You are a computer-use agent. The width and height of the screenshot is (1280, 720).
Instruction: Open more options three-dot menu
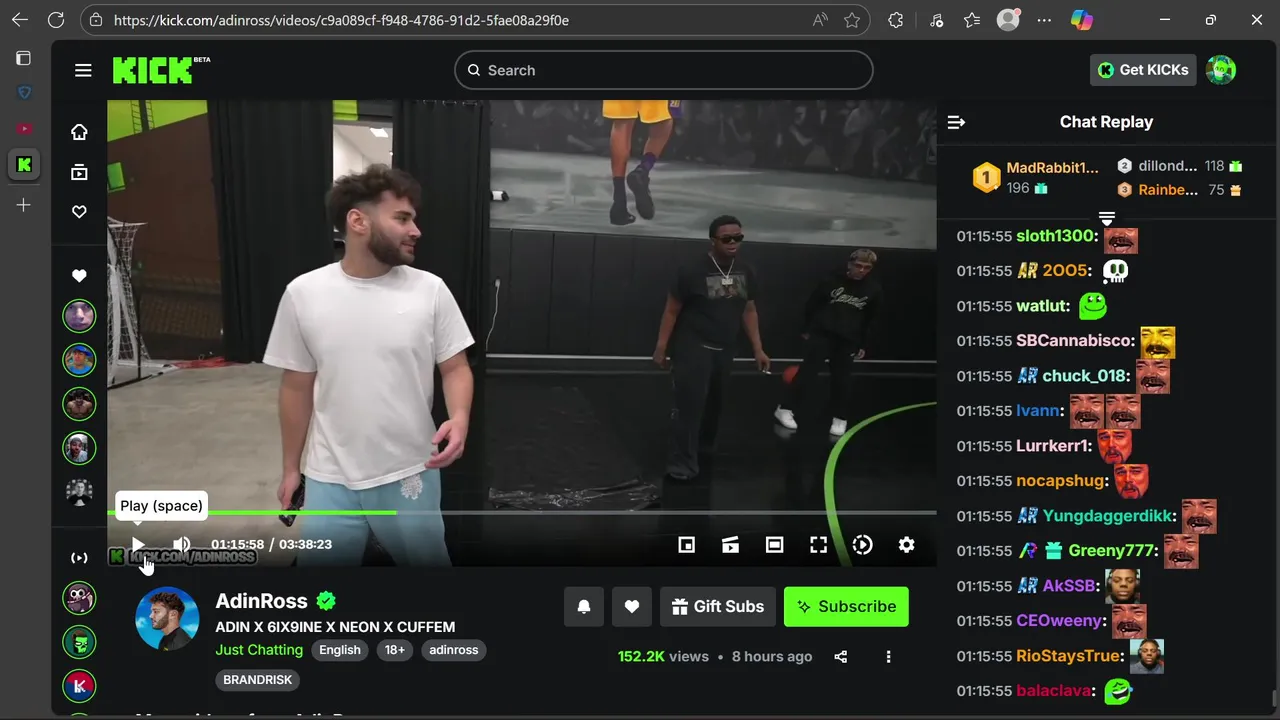click(x=888, y=657)
